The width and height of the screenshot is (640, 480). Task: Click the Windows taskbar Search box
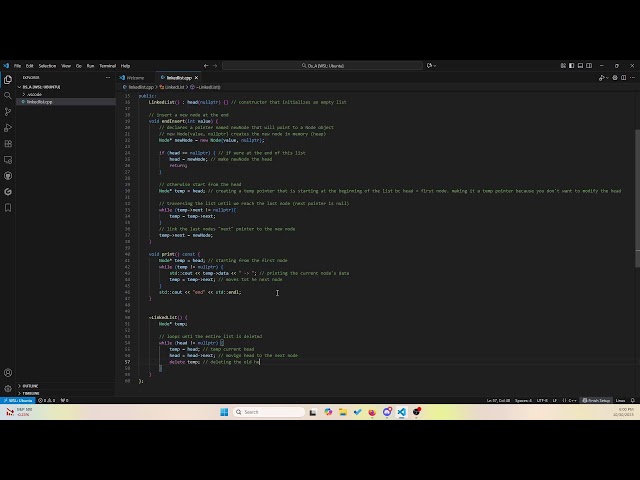coord(269,412)
